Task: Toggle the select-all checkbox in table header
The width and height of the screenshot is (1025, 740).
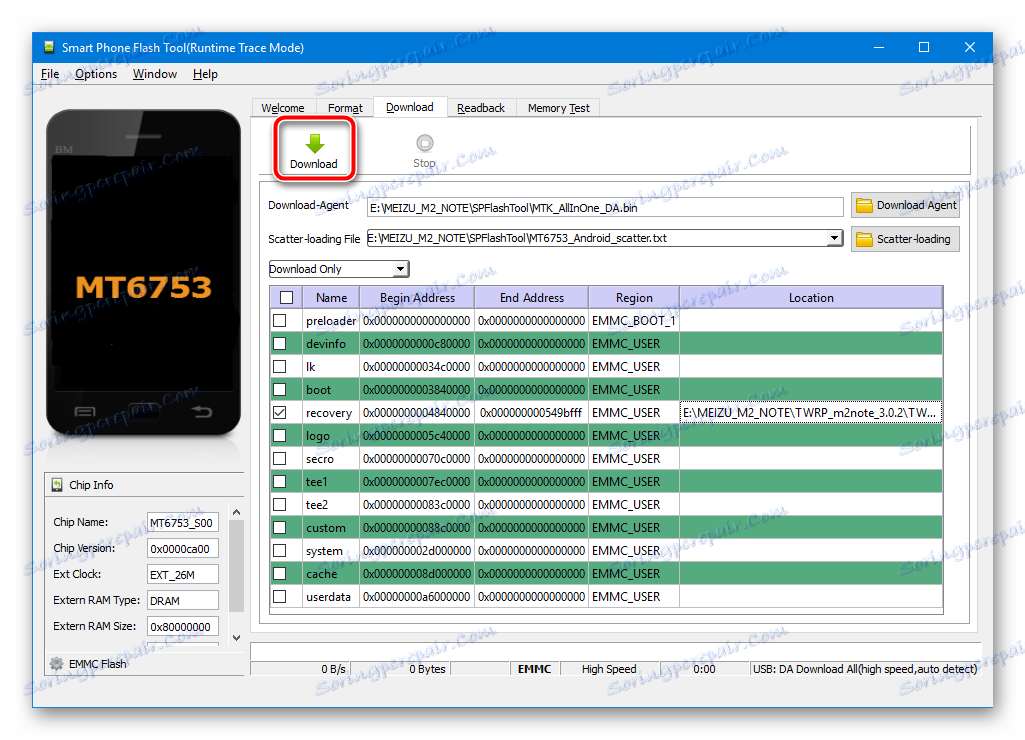Action: click(286, 297)
